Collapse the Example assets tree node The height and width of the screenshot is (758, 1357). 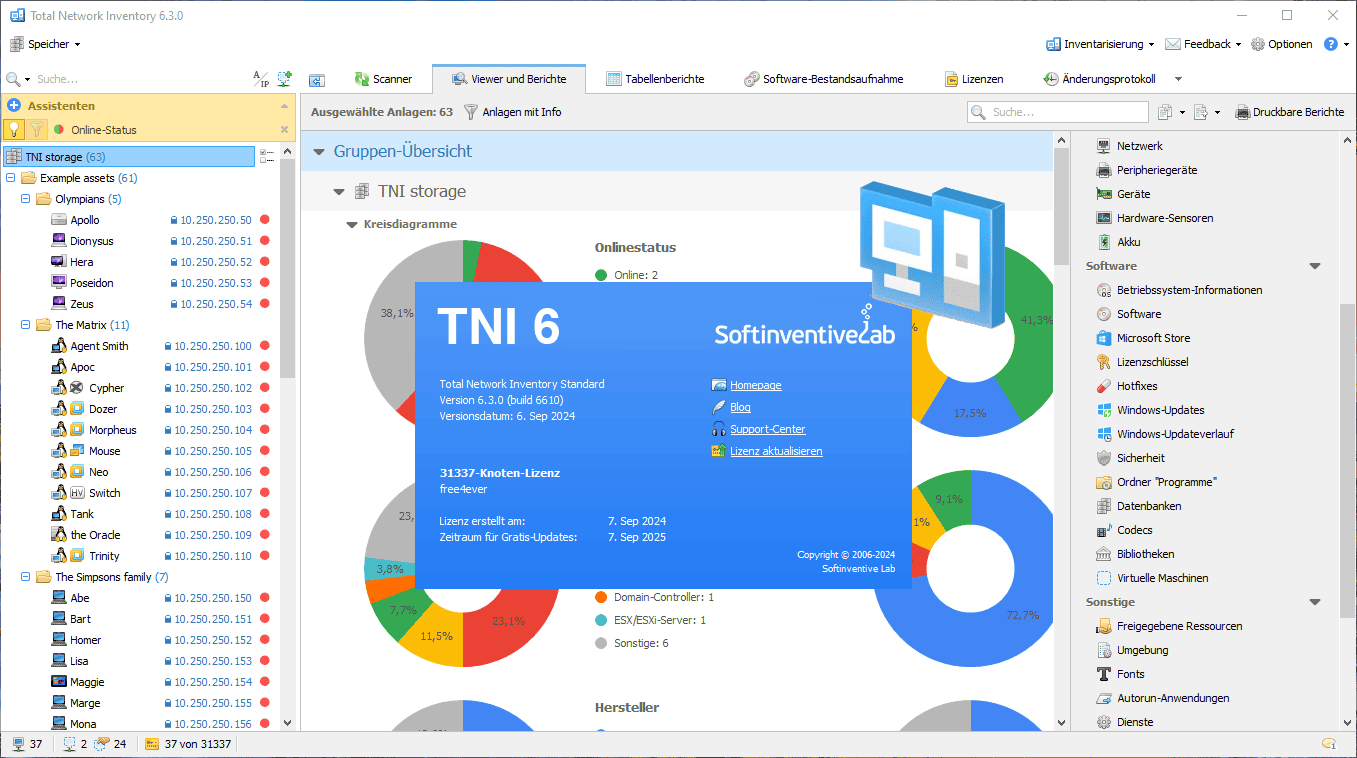click(x=10, y=178)
